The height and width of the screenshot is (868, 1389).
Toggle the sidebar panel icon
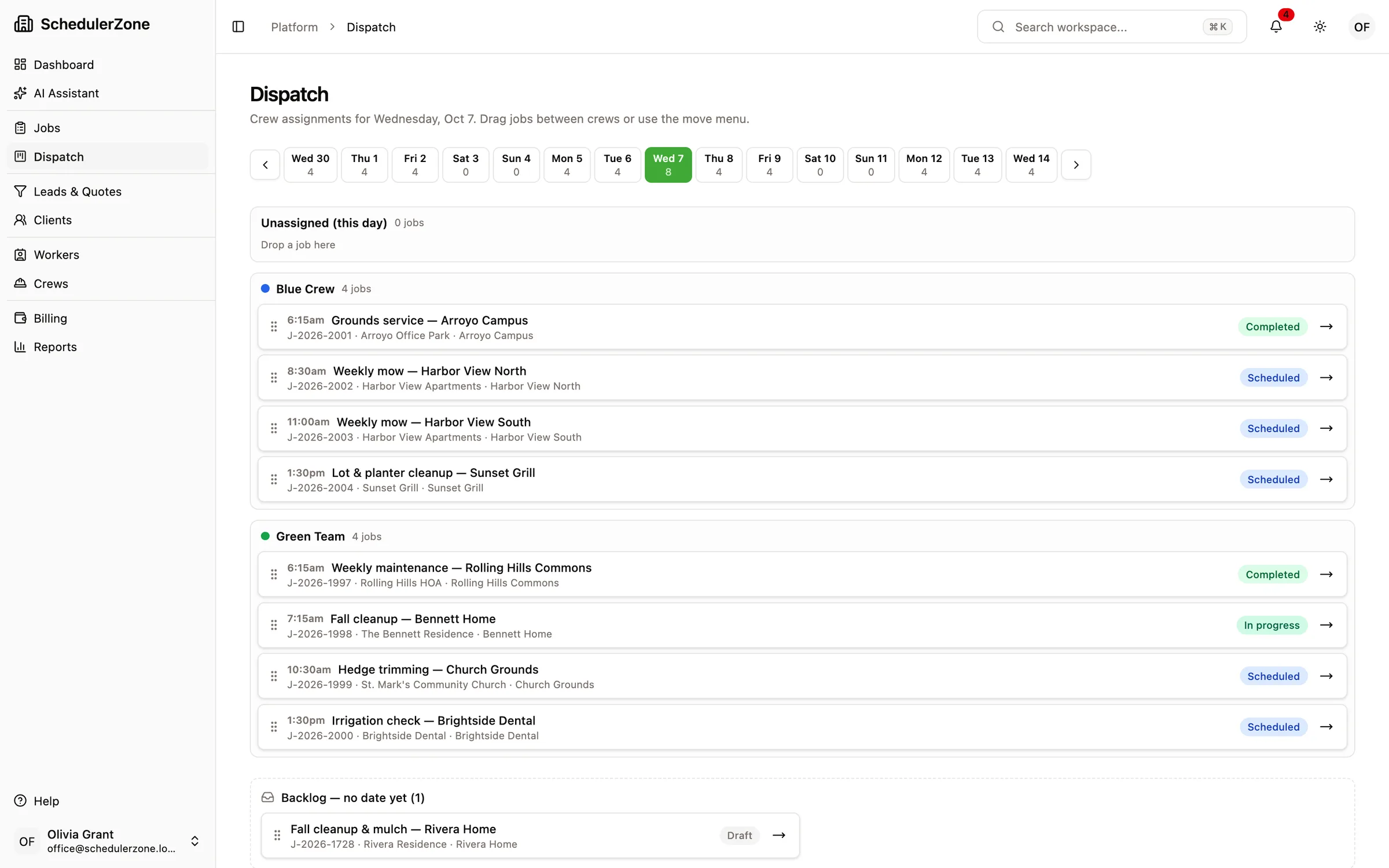238,27
